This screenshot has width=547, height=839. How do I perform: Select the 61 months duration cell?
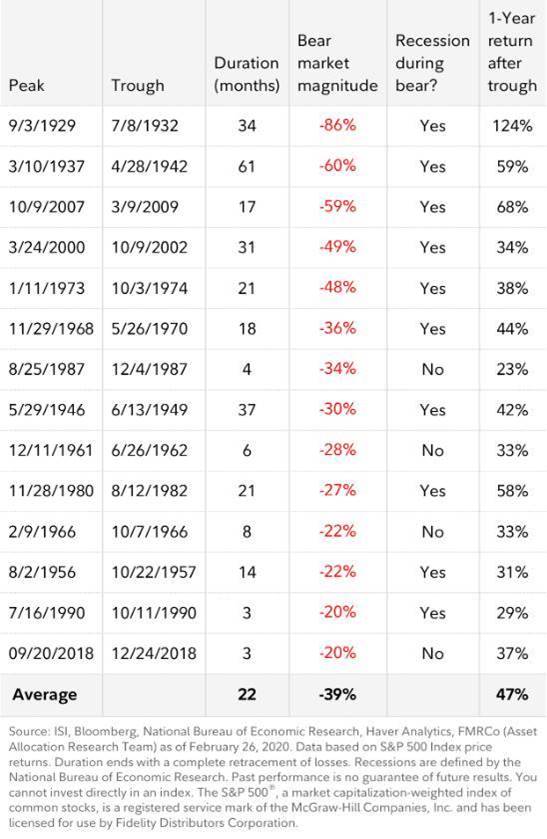tap(246, 166)
